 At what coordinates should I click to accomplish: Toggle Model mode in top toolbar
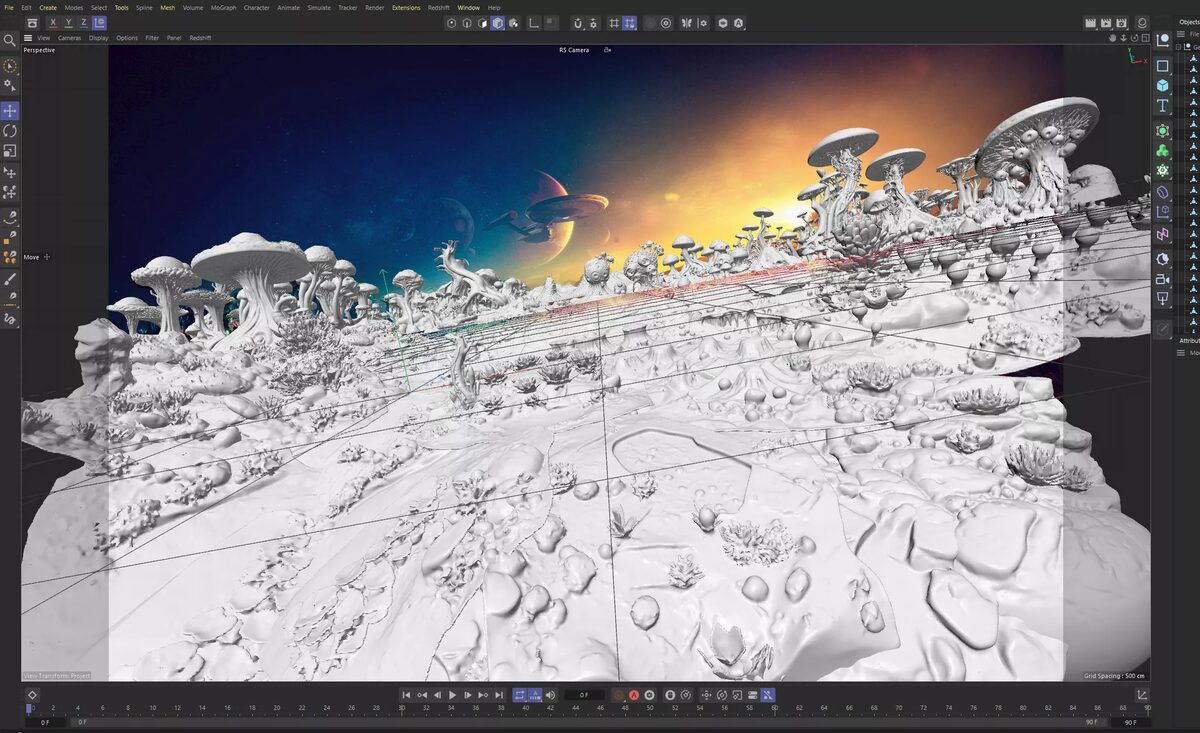(x=497, y=23)
